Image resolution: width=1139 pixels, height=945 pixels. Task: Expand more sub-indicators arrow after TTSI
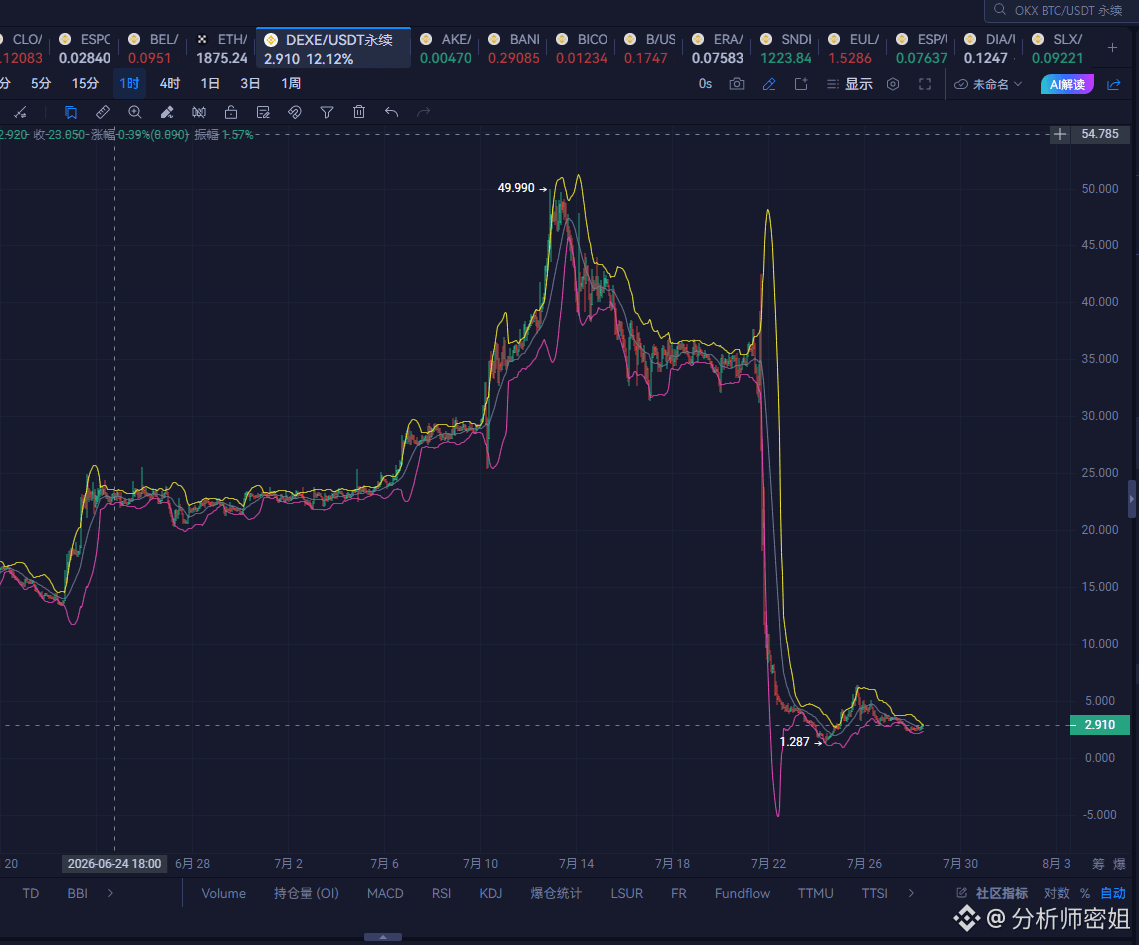pos(911,893)
